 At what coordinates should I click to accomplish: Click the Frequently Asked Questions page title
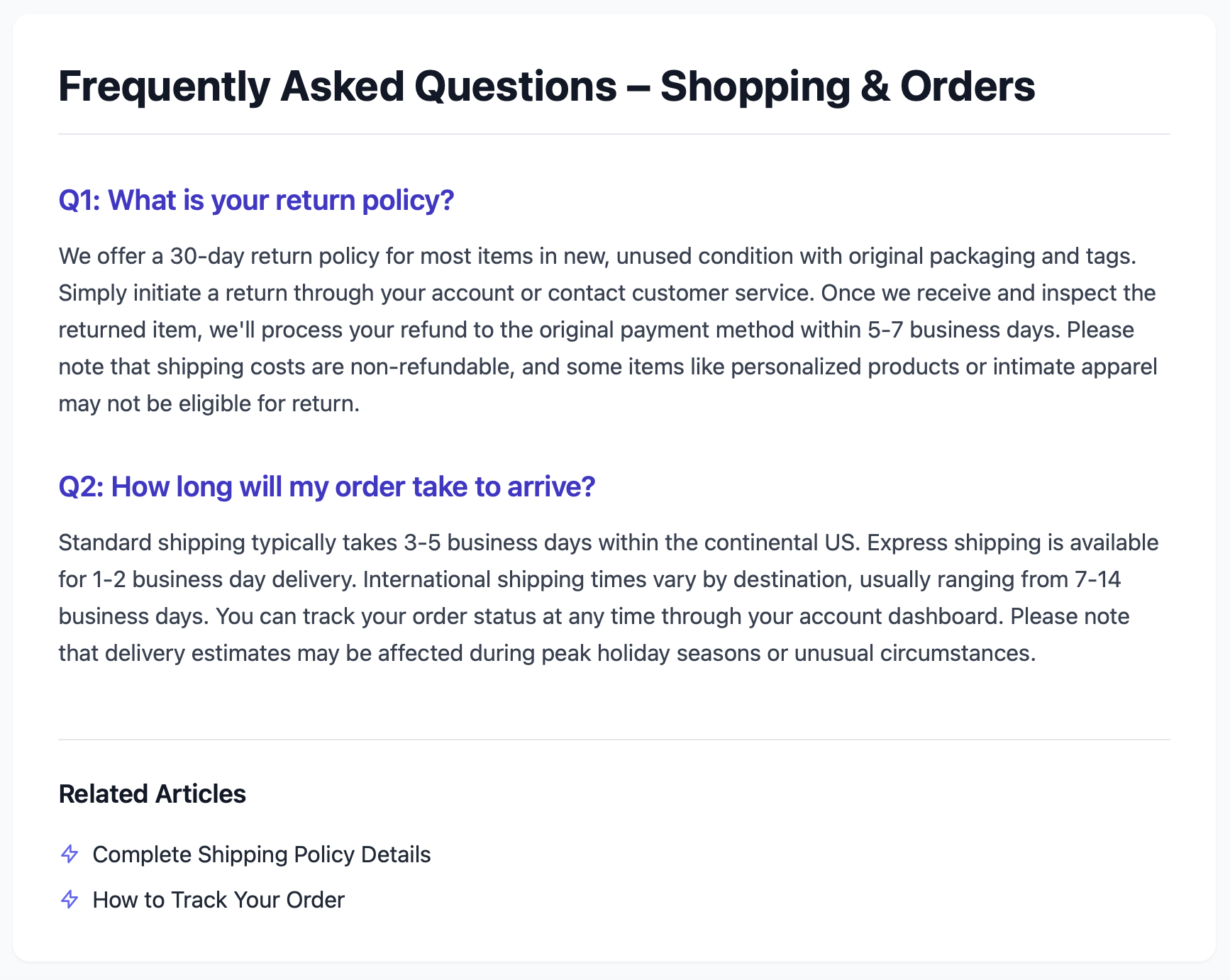(x=546, y=87)
